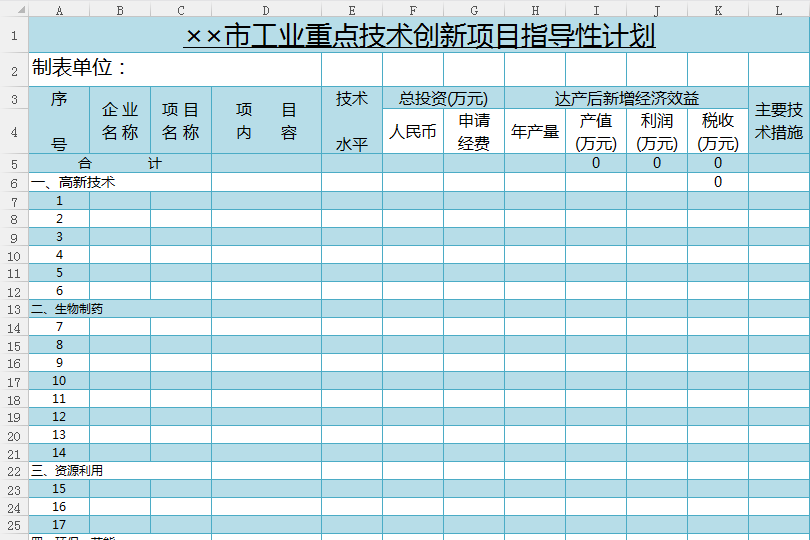Click row header 22
Image resolution: width=810 pixels, height=540 pixels.
pyautogui.click(x=14, y=471)
